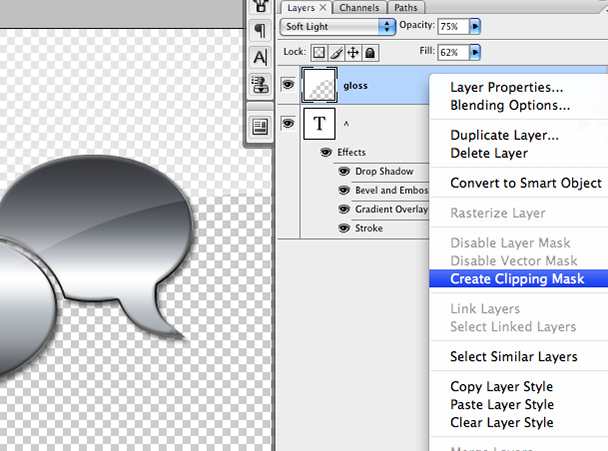
Task: Open the Fill slider arrow
Action: click(x=475, y=52)
